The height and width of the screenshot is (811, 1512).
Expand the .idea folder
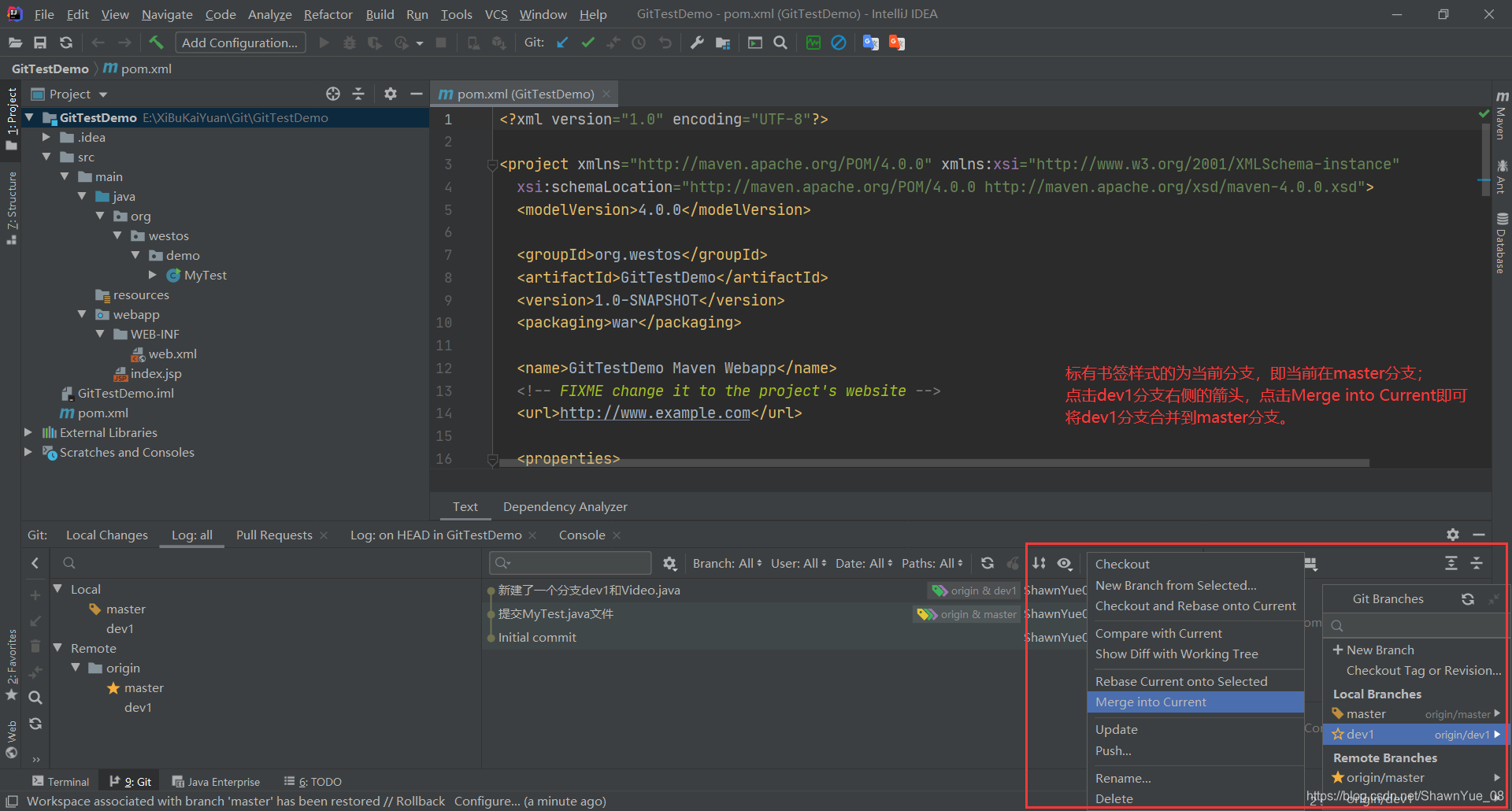pos(46,137)
